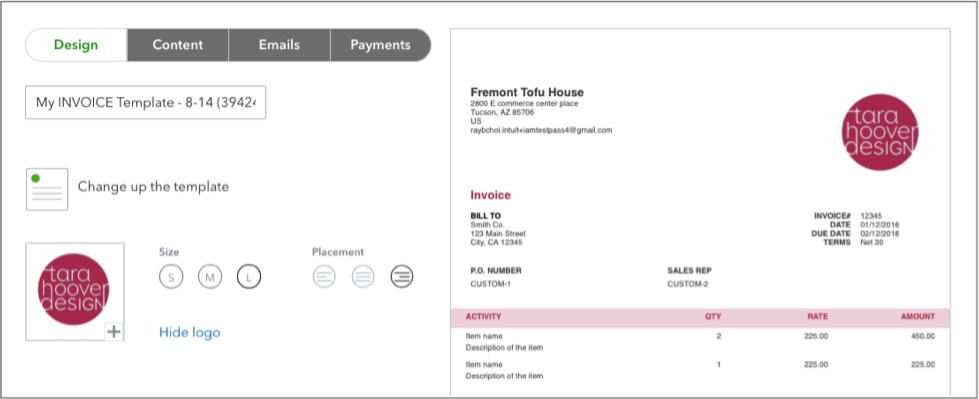
Task: Open the Emails tab
Action: (x=279, y=45)
